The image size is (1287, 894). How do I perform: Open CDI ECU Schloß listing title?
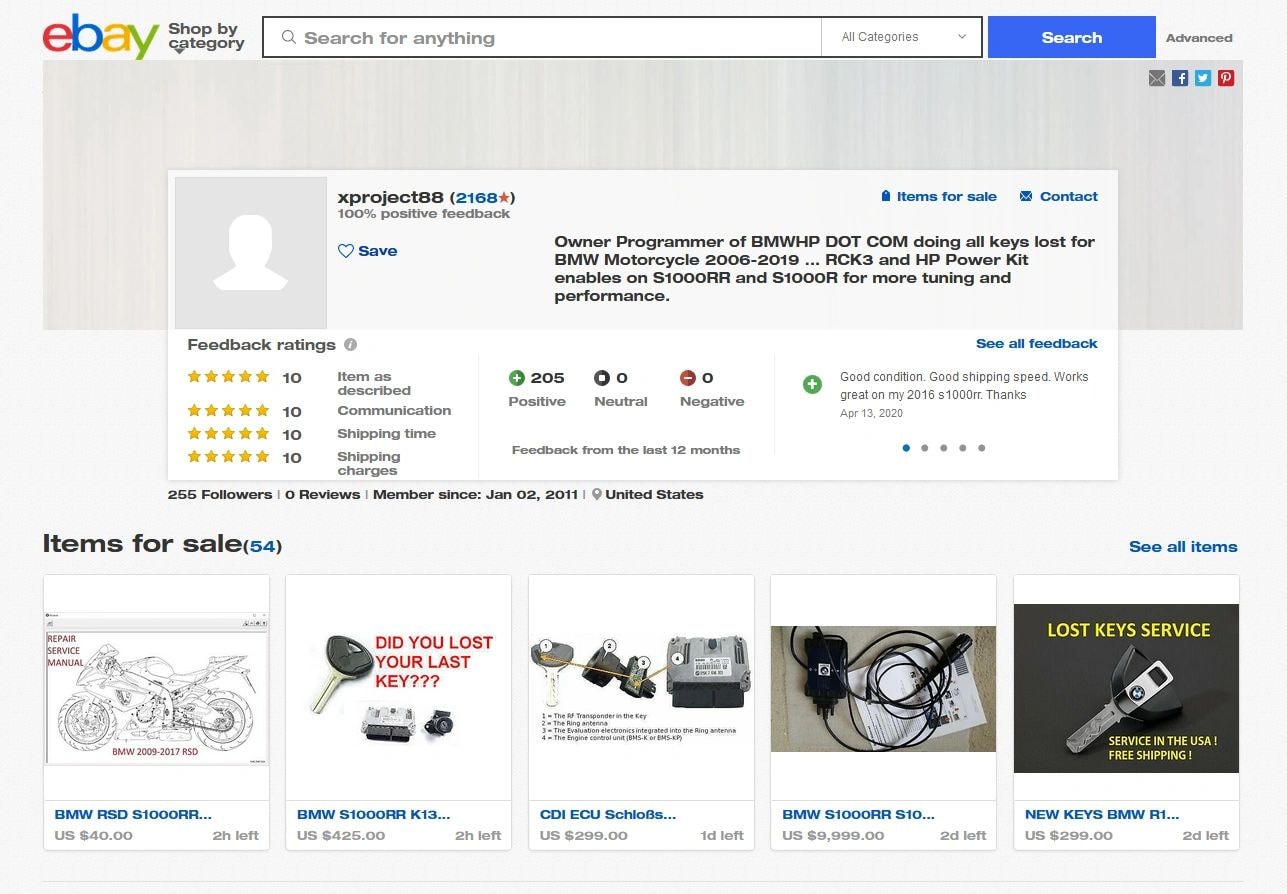608,814
